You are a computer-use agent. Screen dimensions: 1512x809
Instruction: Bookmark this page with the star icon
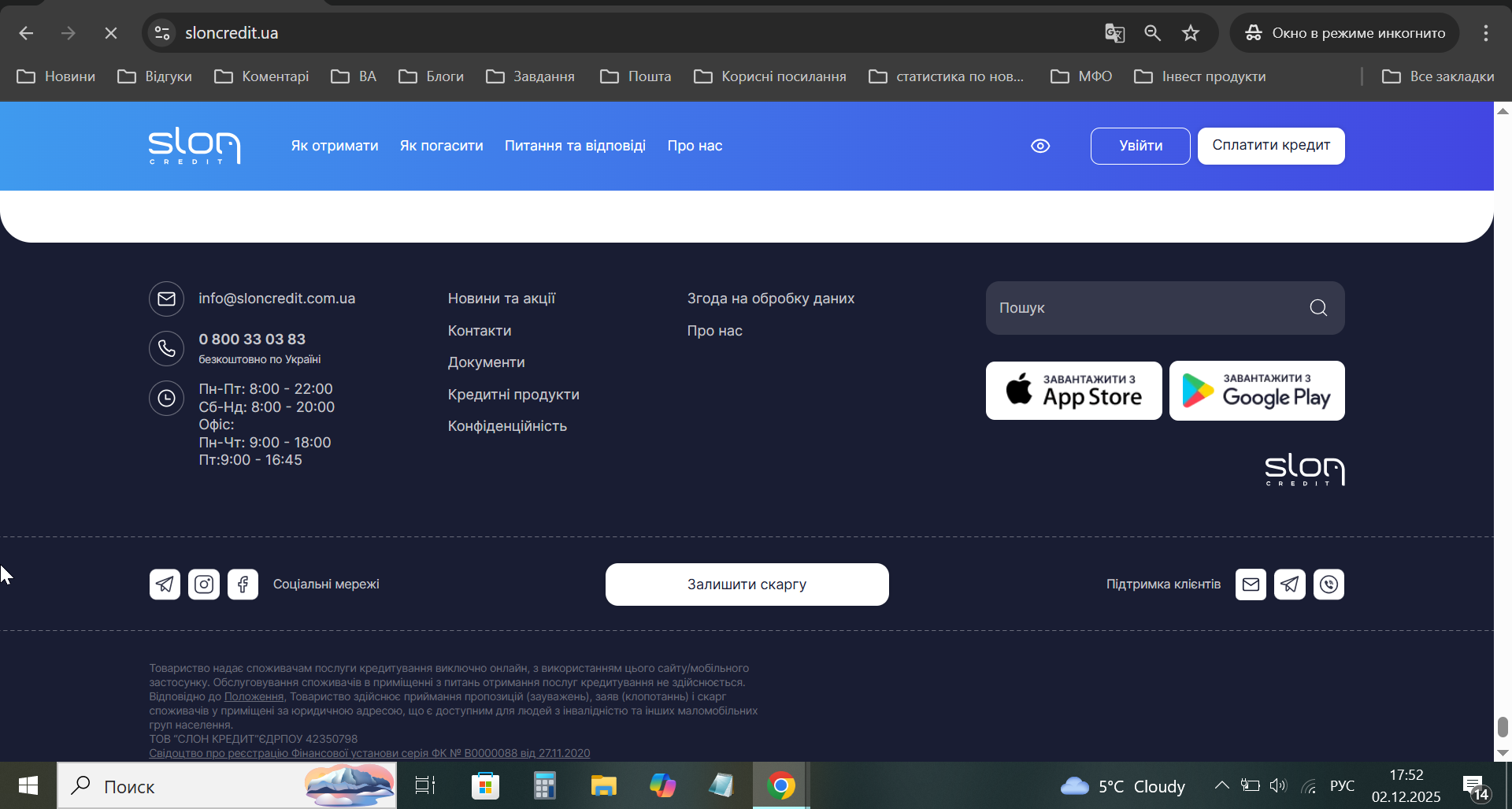click(1191, 33)
